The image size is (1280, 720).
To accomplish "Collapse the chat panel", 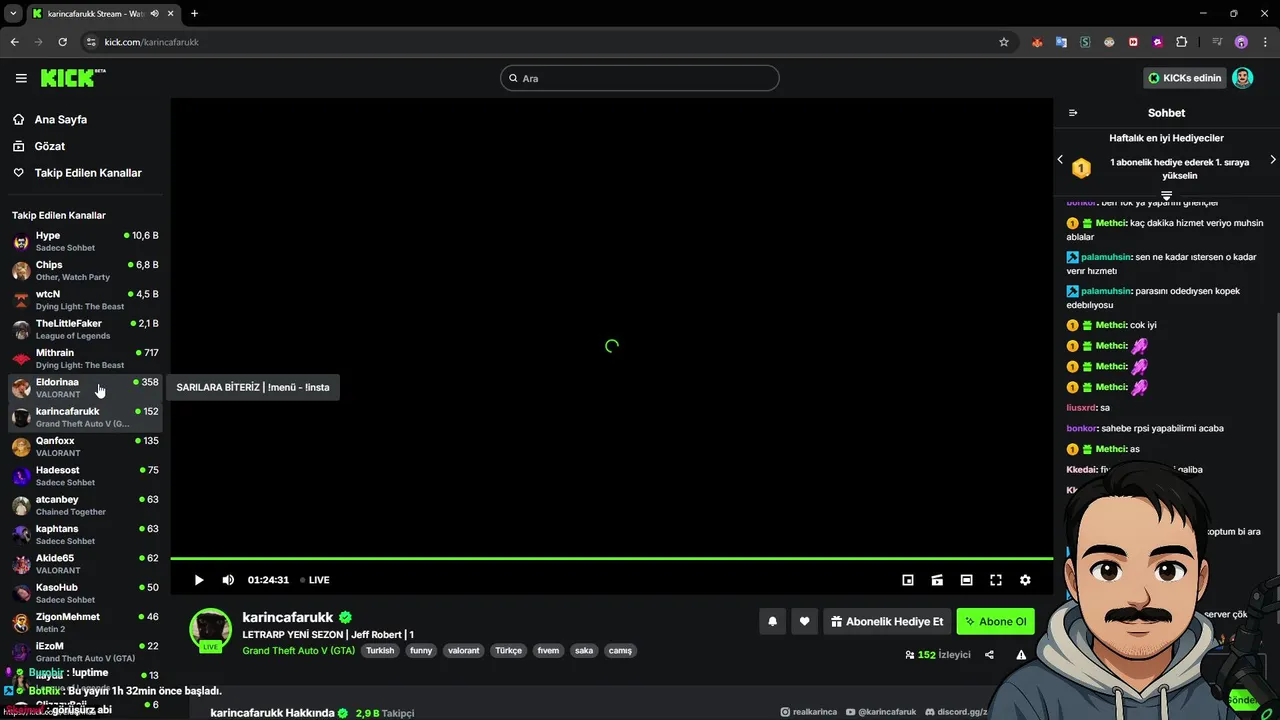I will [x=1073, y=113].
